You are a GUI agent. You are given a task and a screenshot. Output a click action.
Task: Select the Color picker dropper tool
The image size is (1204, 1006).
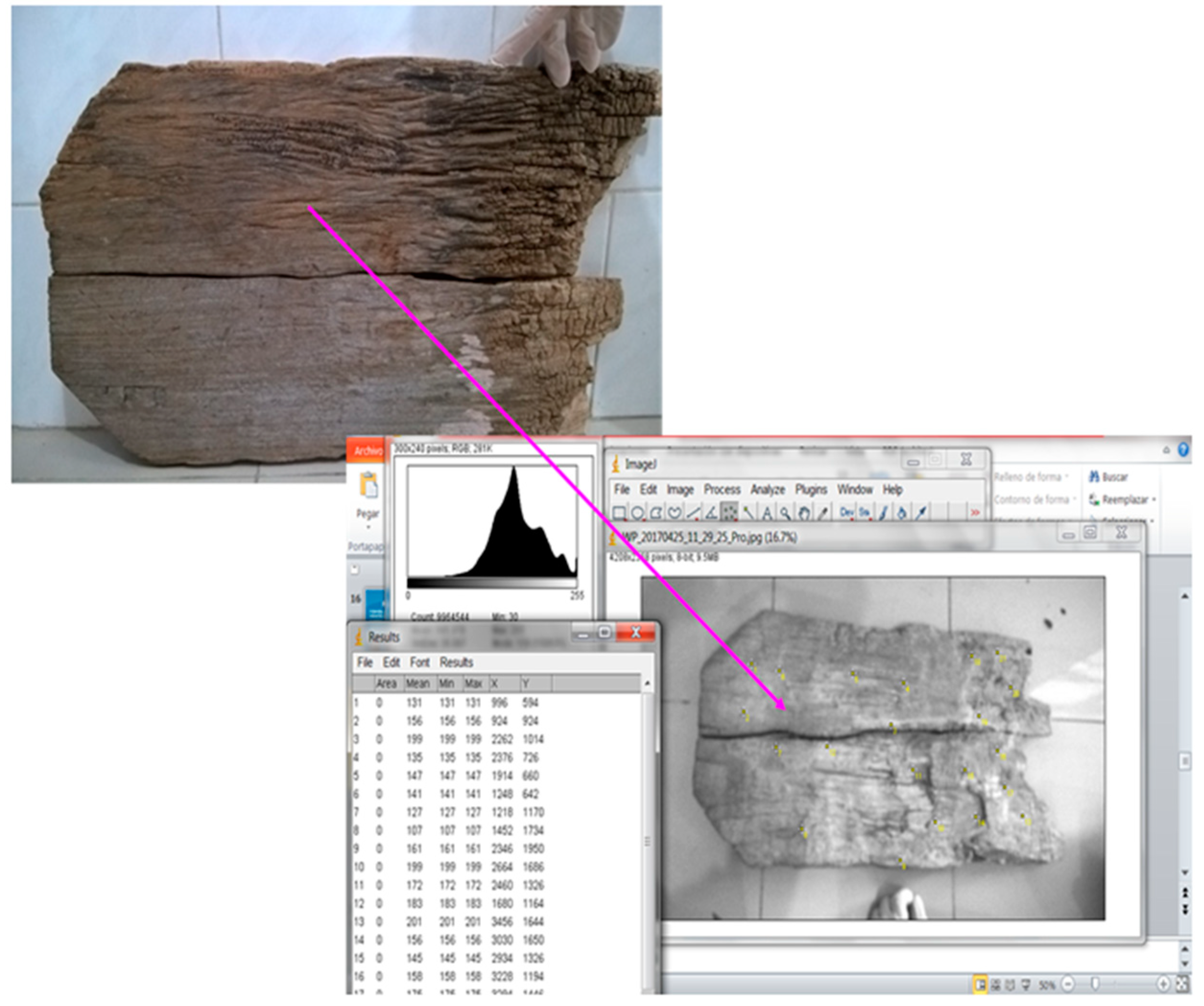[823, 513]
